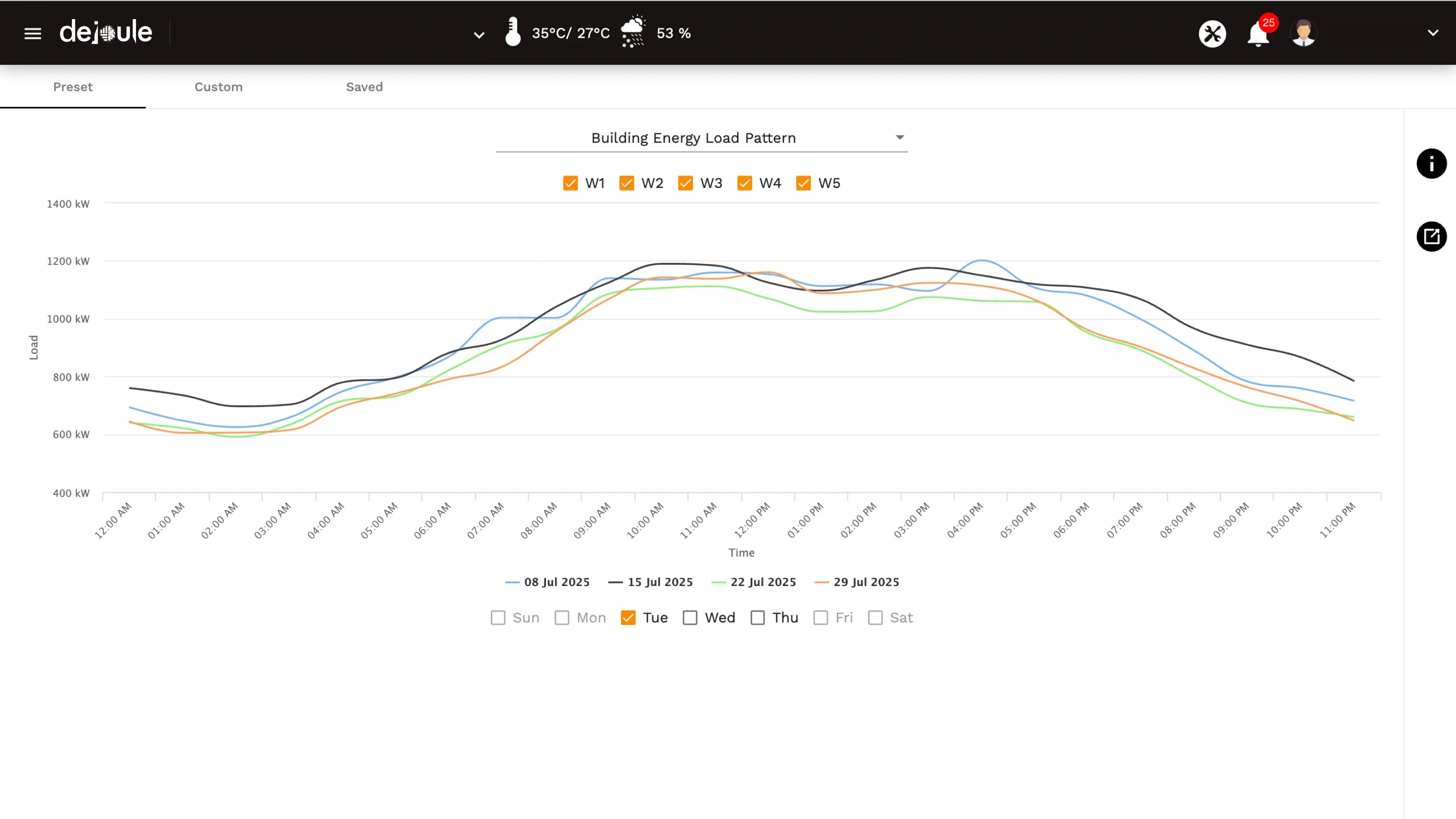
Task: Switch to the Custom tab
Action: (219, 87)
